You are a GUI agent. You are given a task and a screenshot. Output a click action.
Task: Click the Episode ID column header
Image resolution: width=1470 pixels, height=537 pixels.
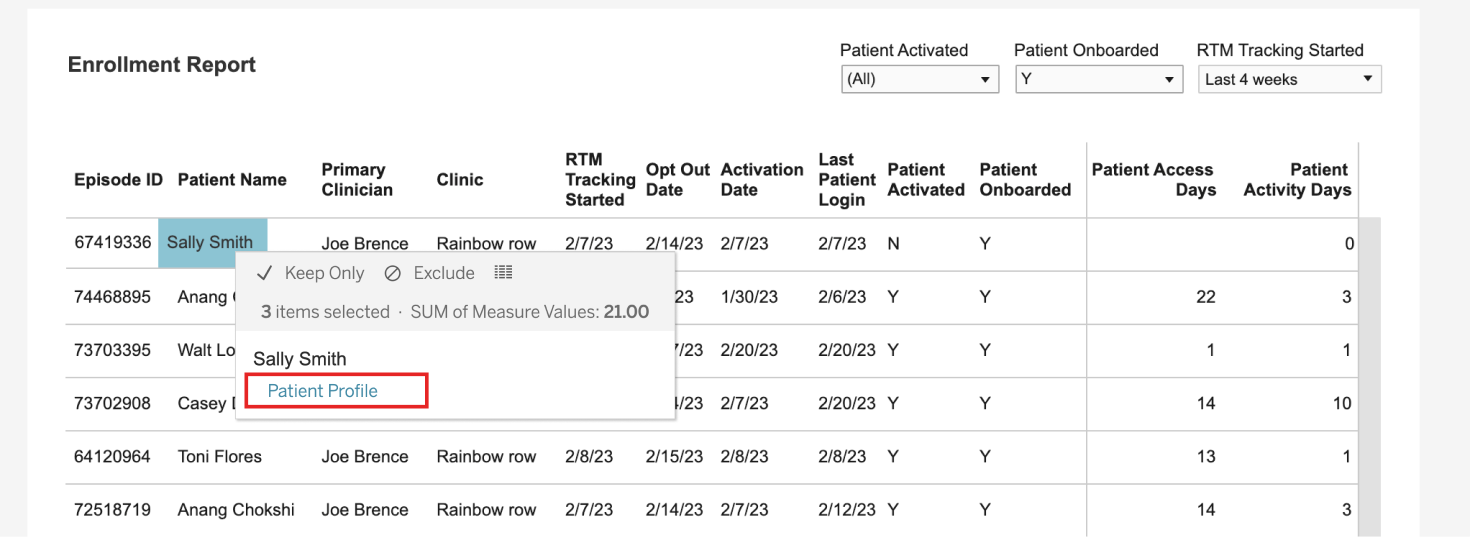coord(118,180)
